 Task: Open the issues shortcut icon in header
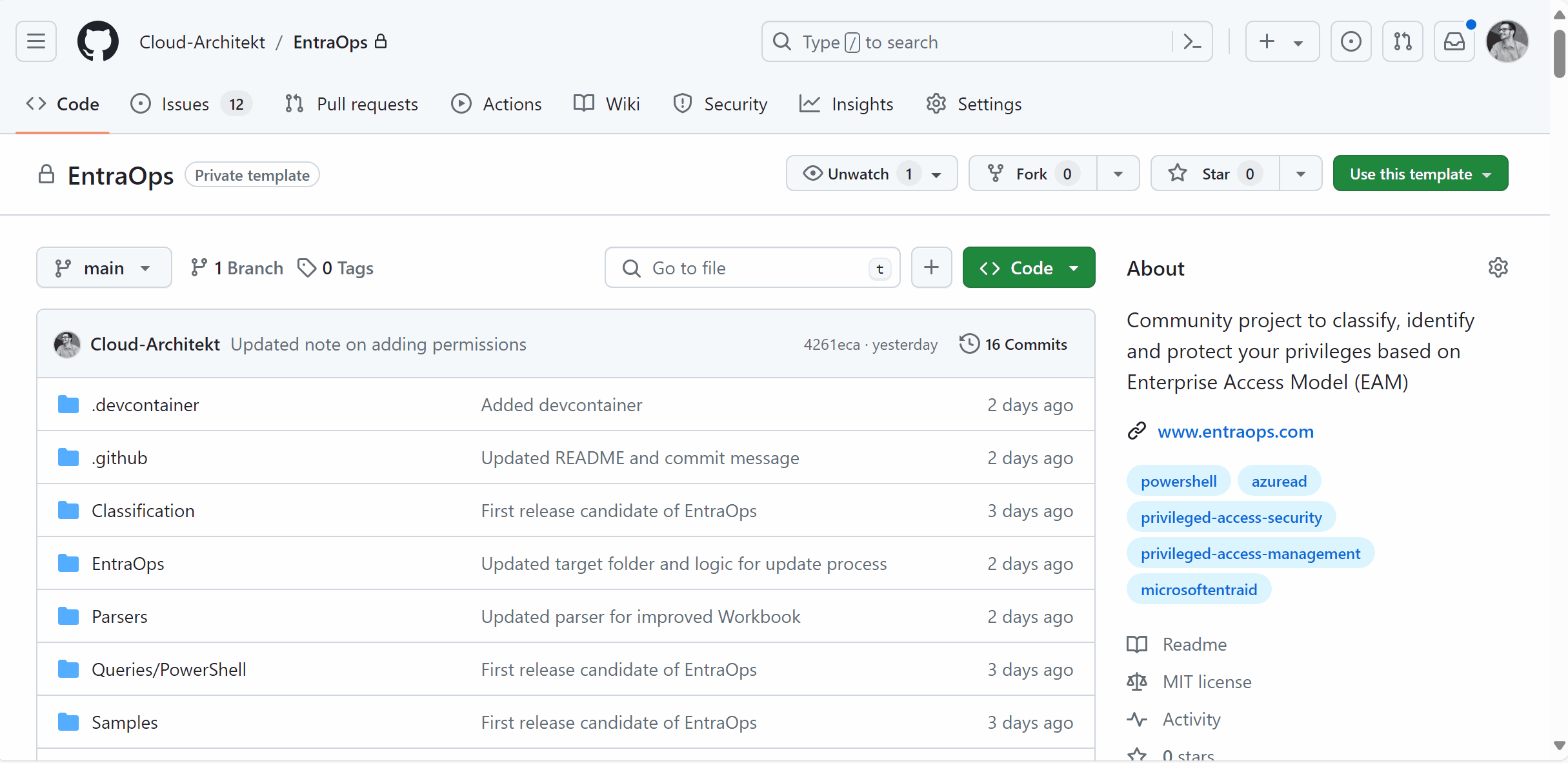coord(1351,42)
